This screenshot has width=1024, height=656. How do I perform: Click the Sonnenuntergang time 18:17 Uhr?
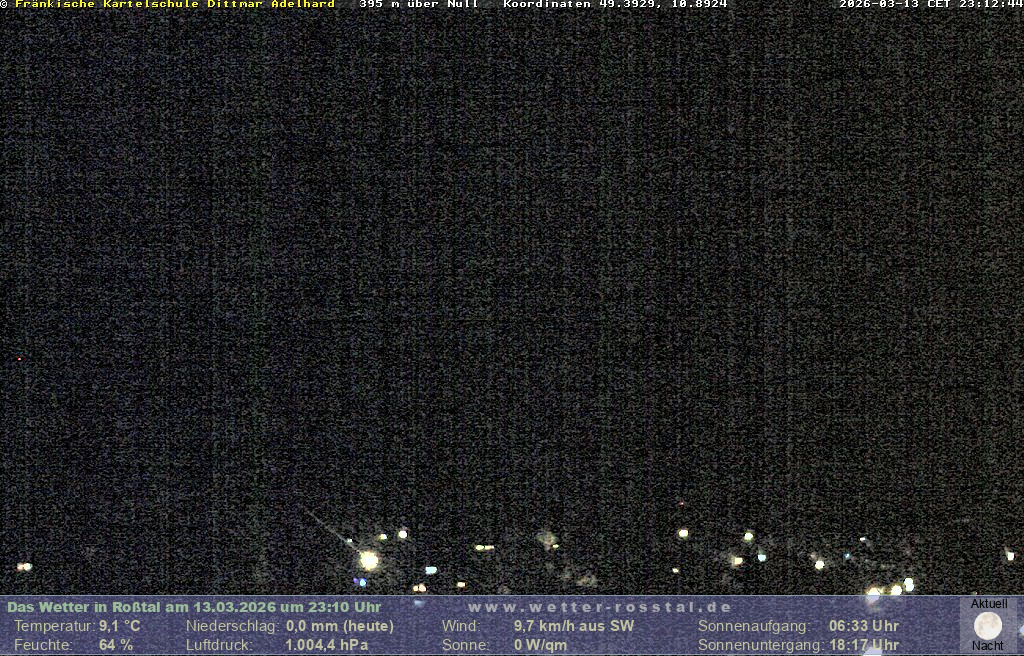(x=863, y=645)
